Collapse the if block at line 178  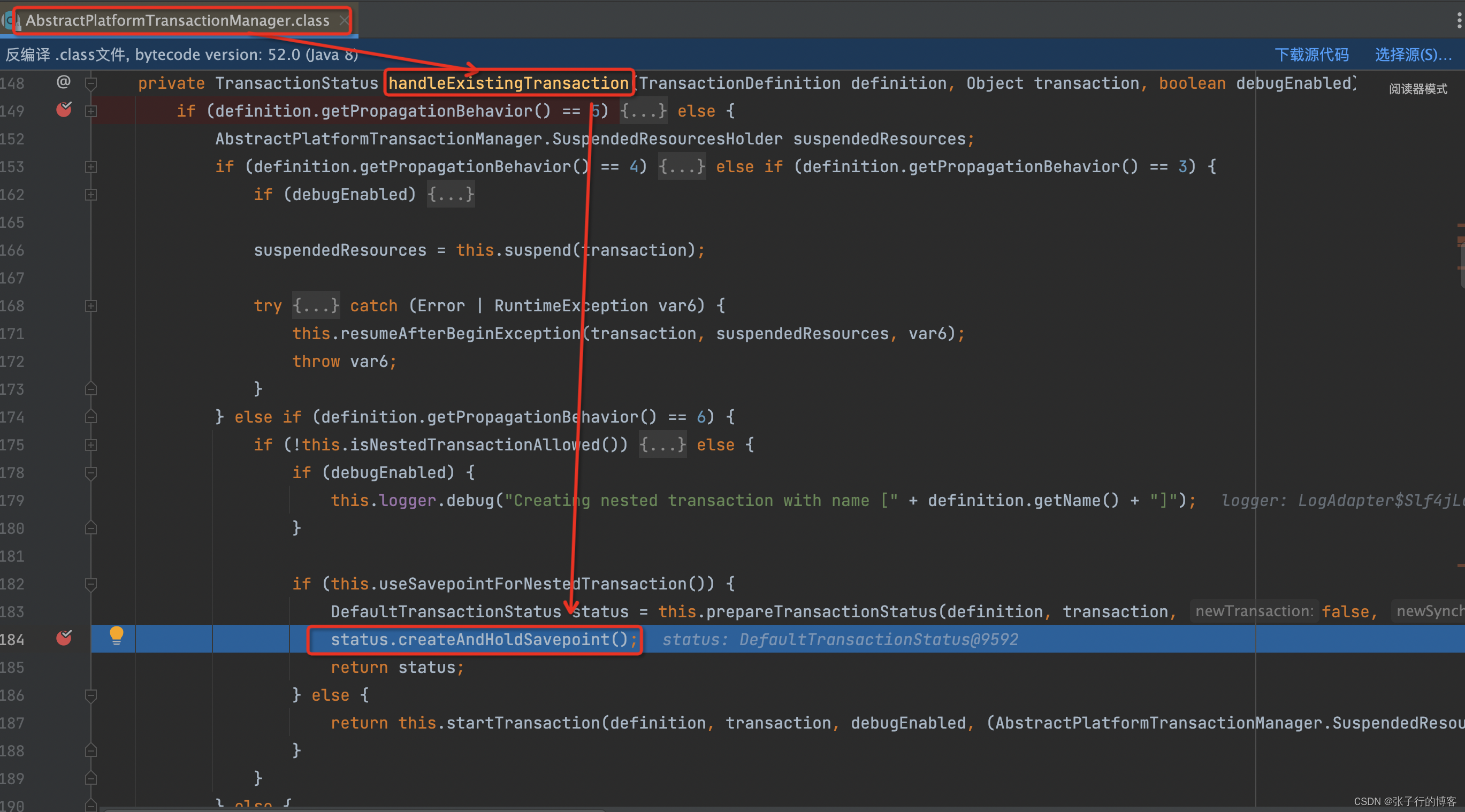click(x=90, y=473)
